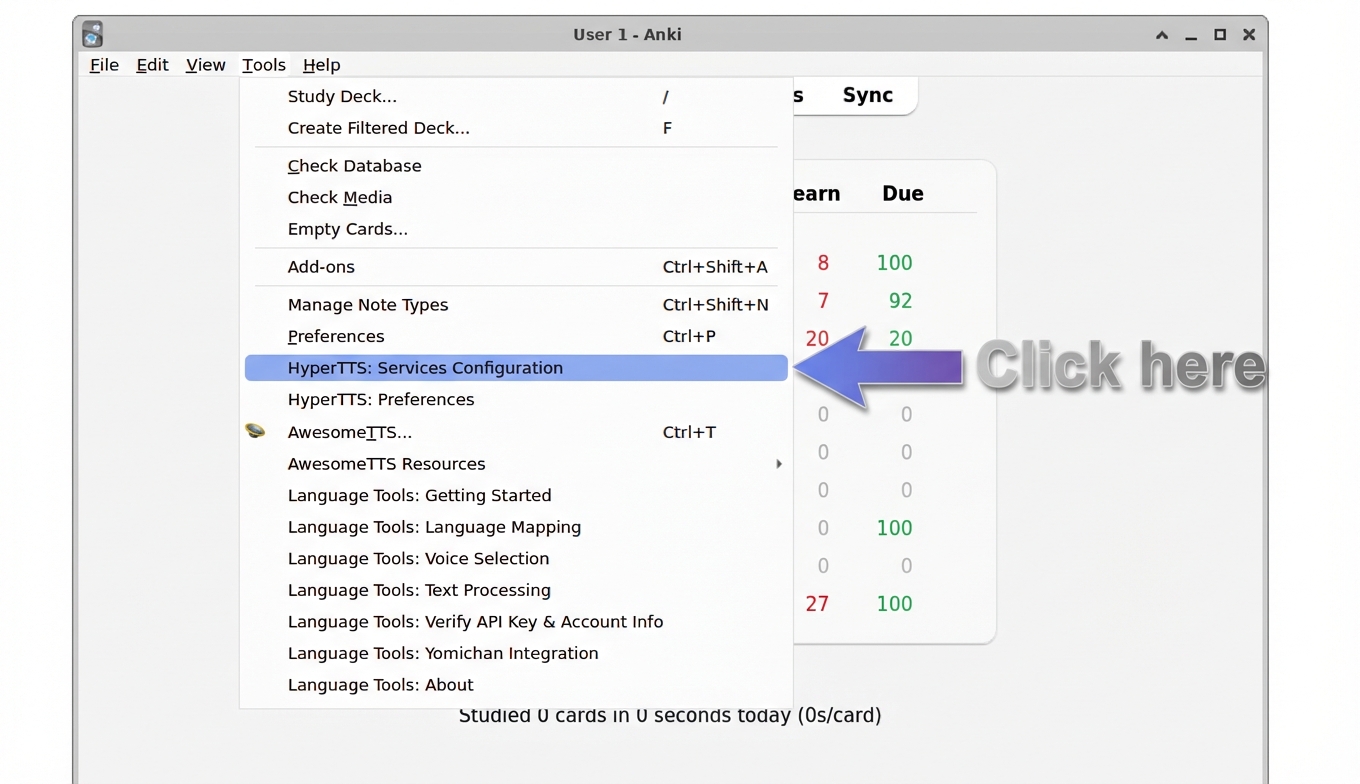Open the Help menu

(321, 64)
